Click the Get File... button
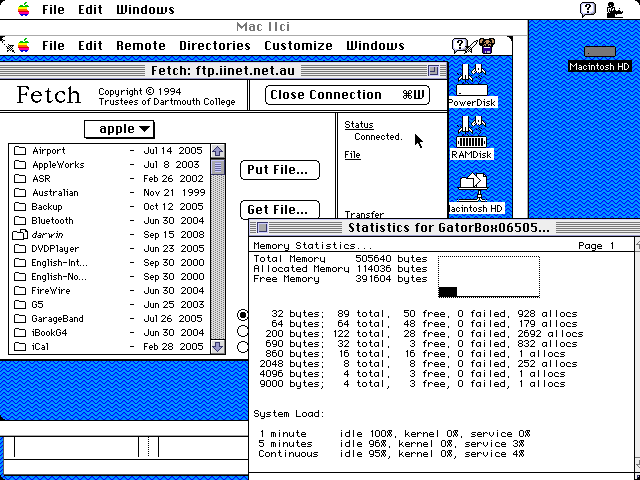 (280, 209)
